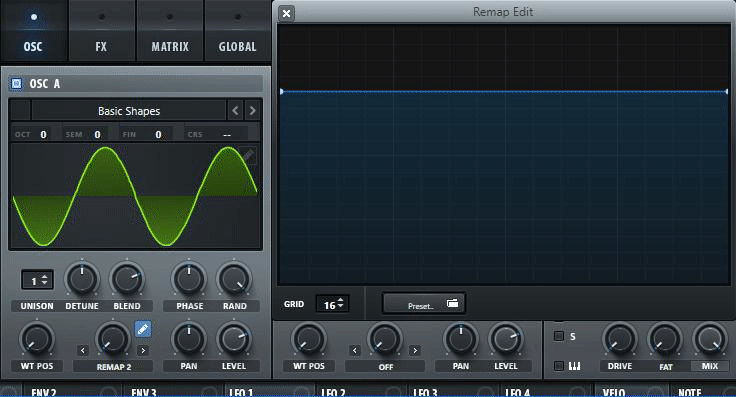Click the keyboard tracking icon near DRIVE

(x=575, y=366)
